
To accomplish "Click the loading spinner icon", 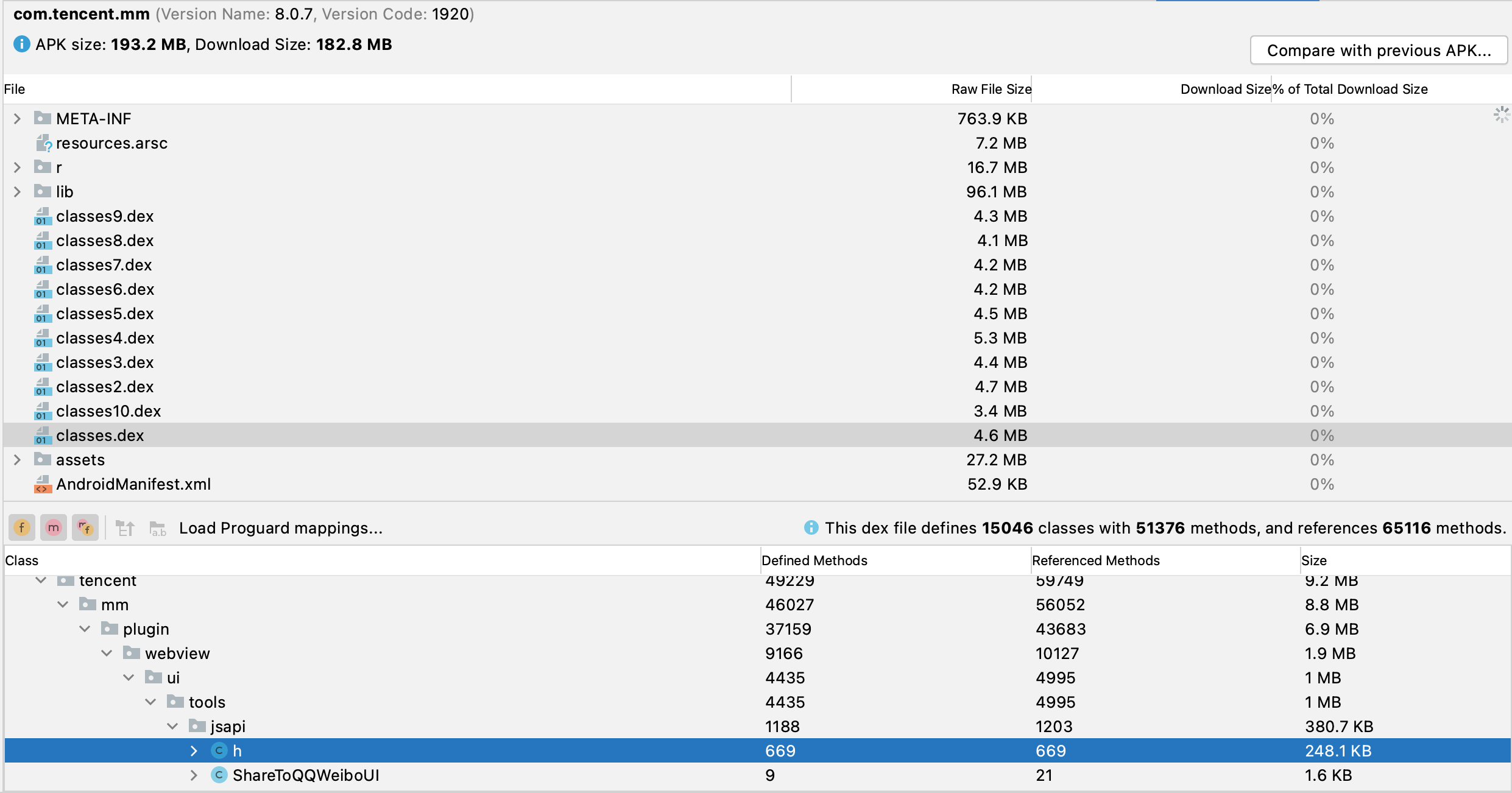I will pyautogui.click(x=1501, y=115).
